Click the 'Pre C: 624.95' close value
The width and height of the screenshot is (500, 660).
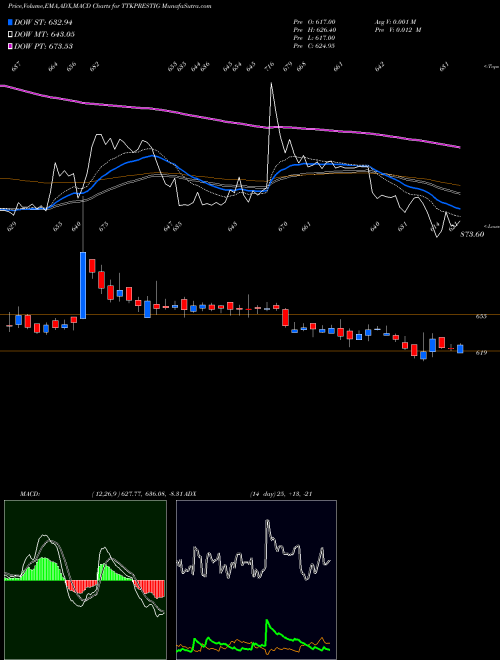[314, 46]
